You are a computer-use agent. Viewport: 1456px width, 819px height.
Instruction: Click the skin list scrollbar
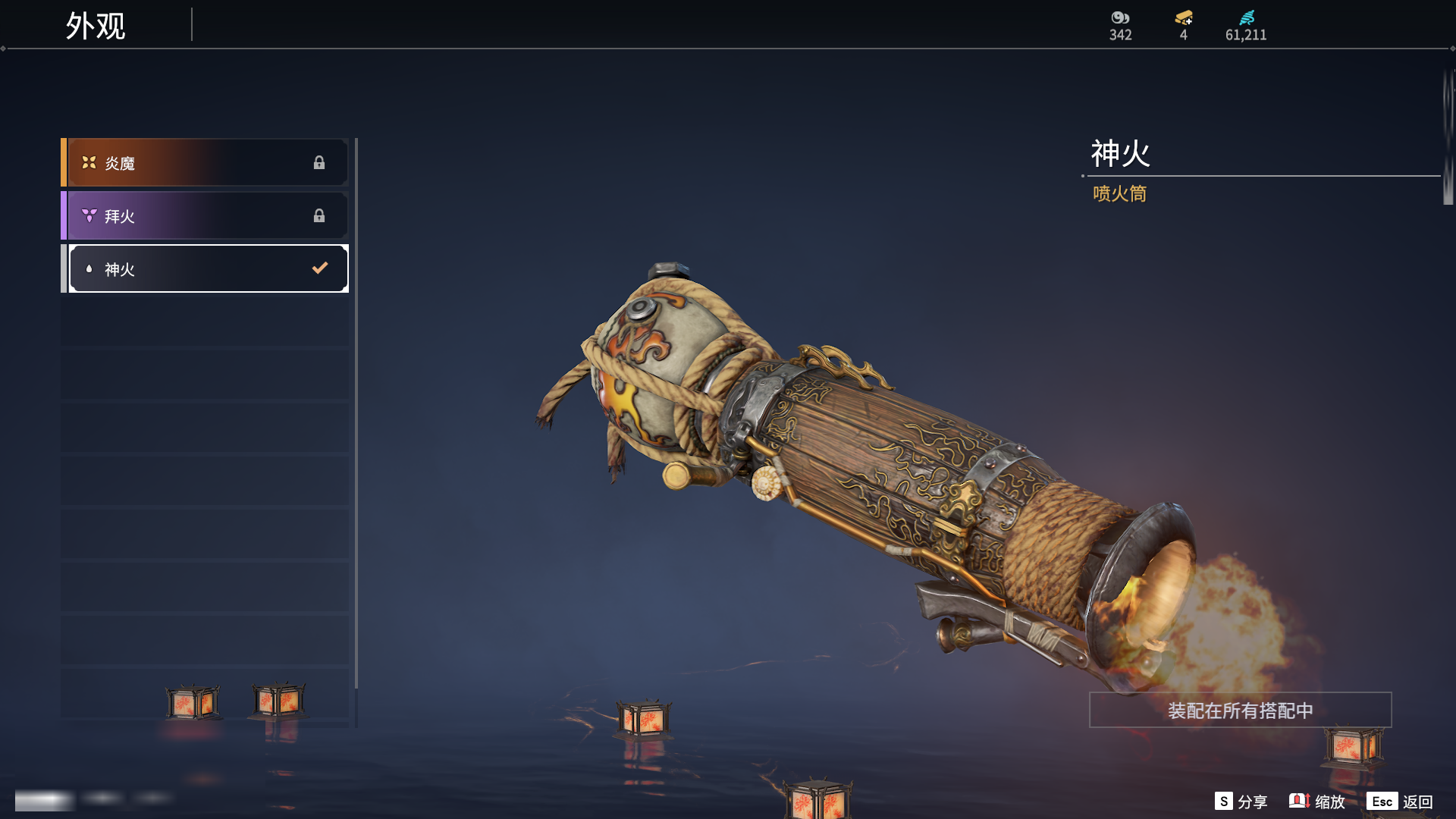coord(356,432)
